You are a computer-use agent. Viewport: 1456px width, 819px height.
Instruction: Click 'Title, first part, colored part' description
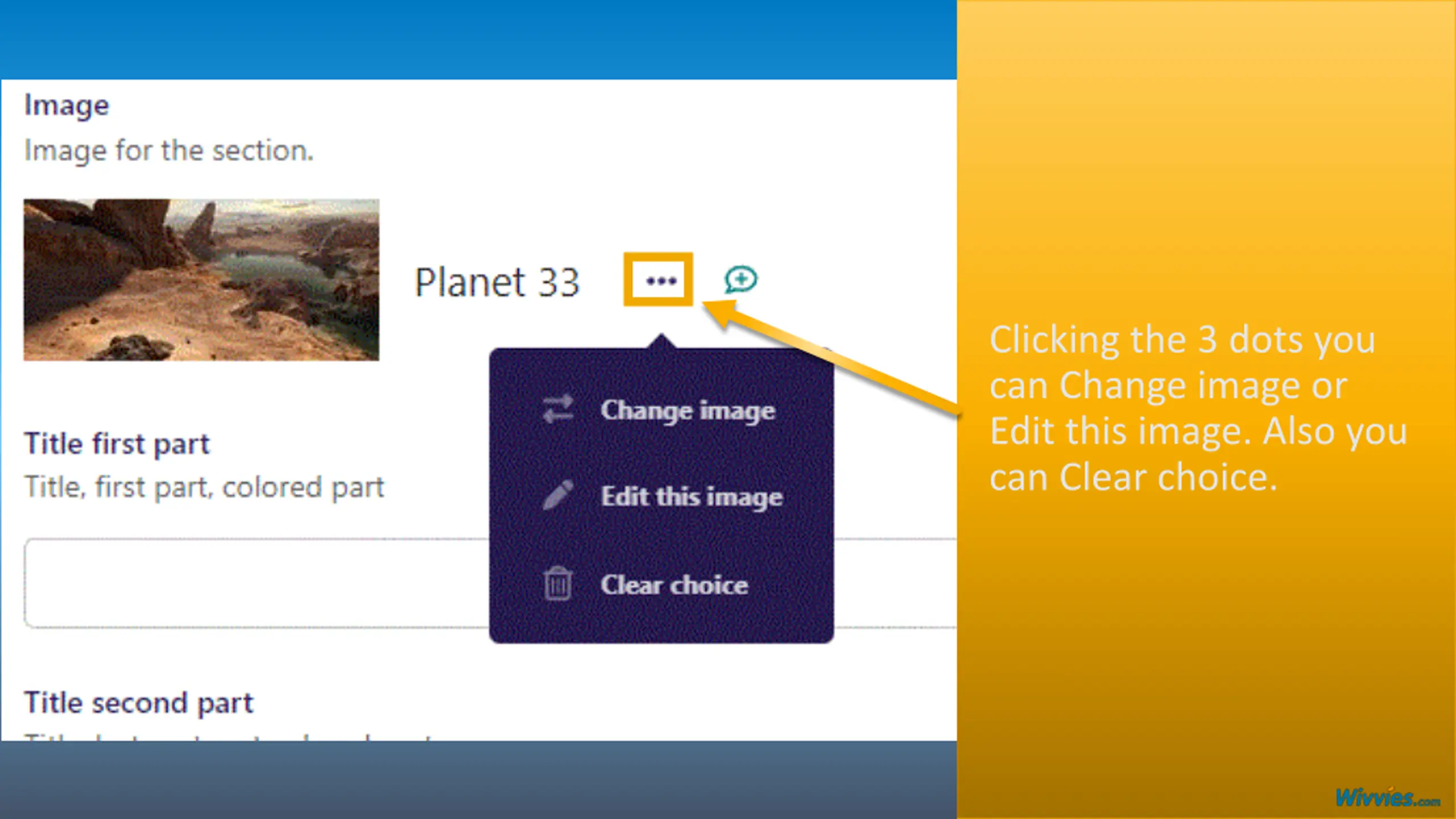tap(204, 487)
